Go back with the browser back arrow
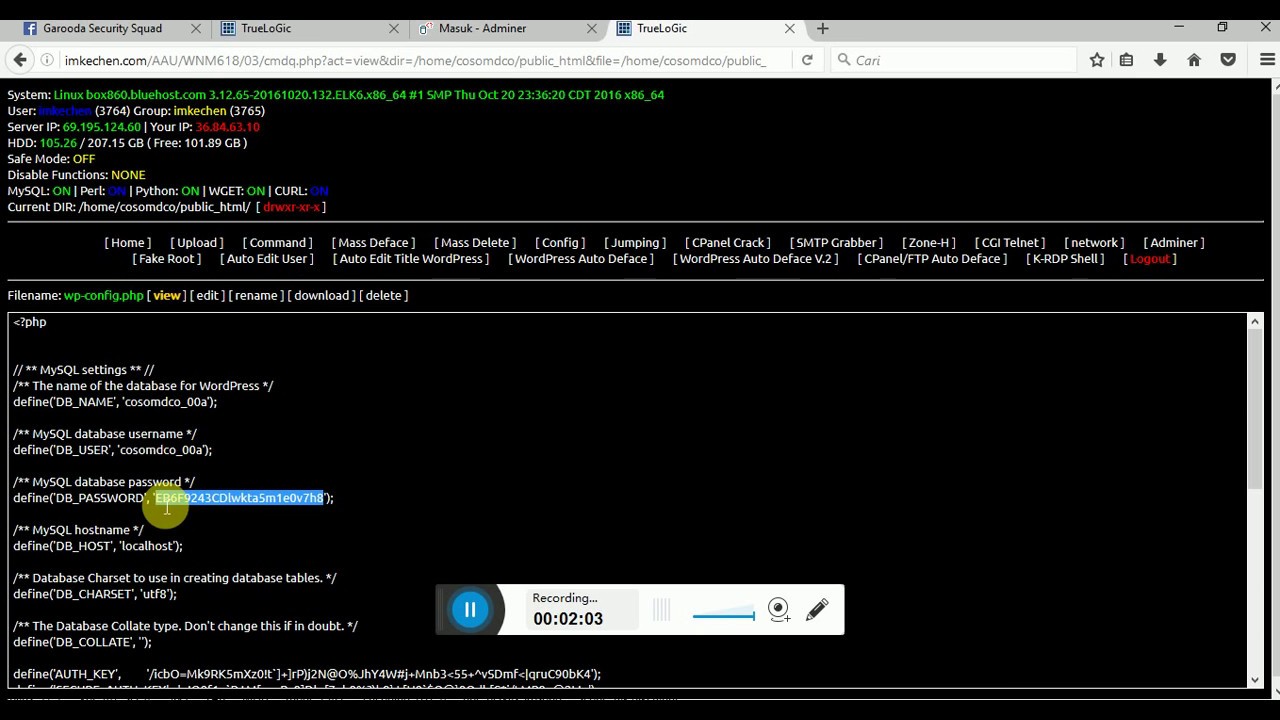 20,60
